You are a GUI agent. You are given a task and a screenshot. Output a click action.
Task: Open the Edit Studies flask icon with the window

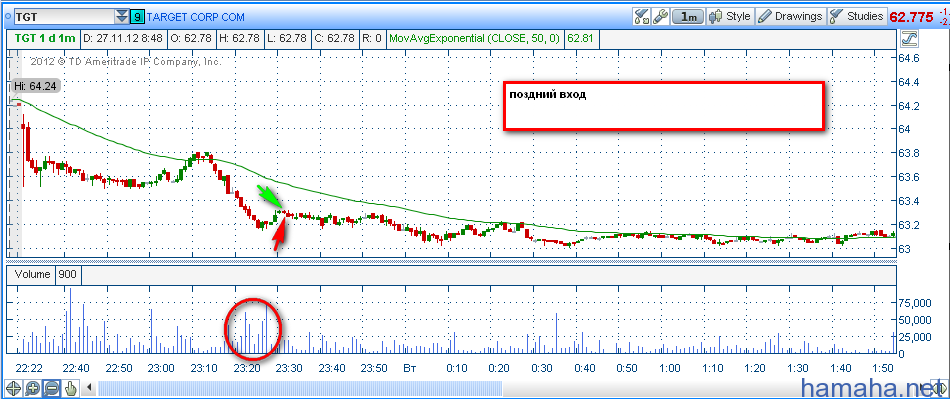tap(642, 16)
